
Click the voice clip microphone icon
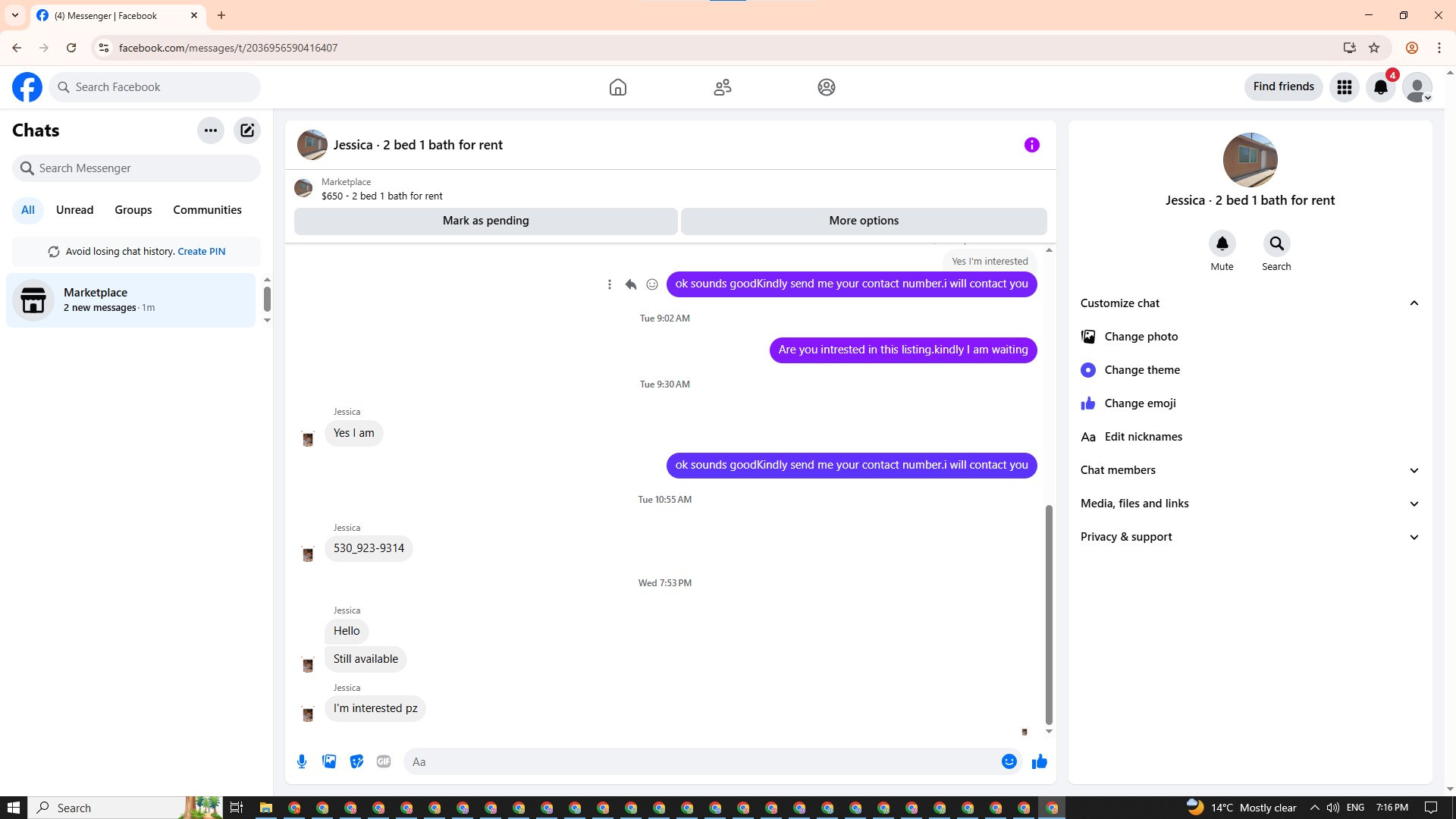(302, 761)
